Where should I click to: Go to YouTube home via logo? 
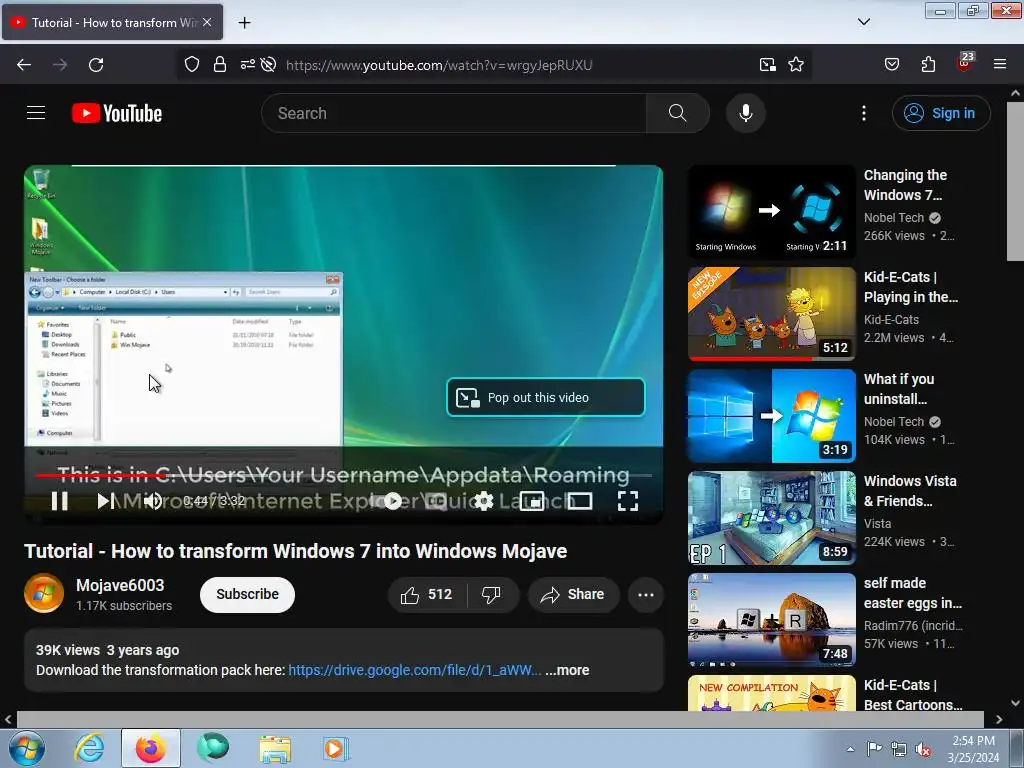tap(117, 113)
